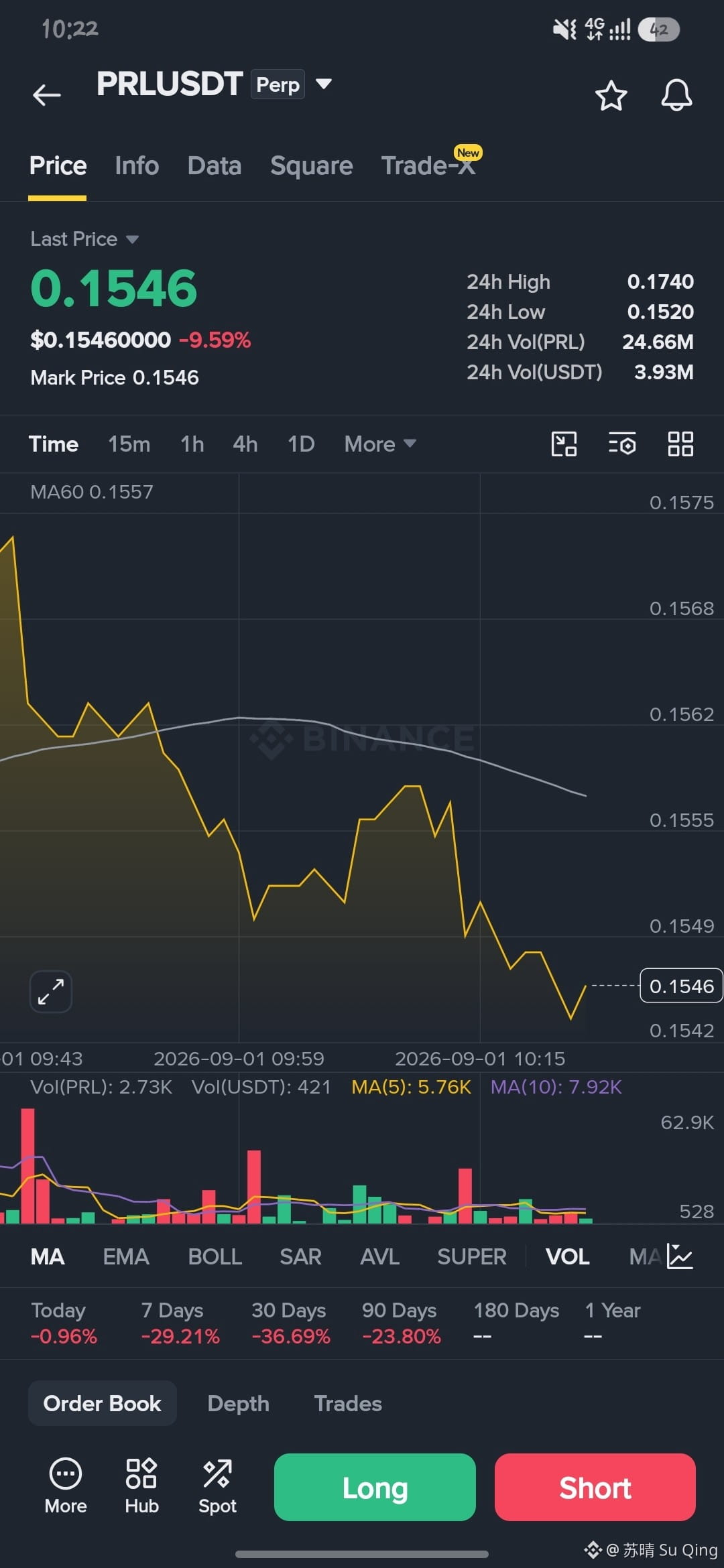Add PRLUSDT to favorites with the star icon

[611, 95]
